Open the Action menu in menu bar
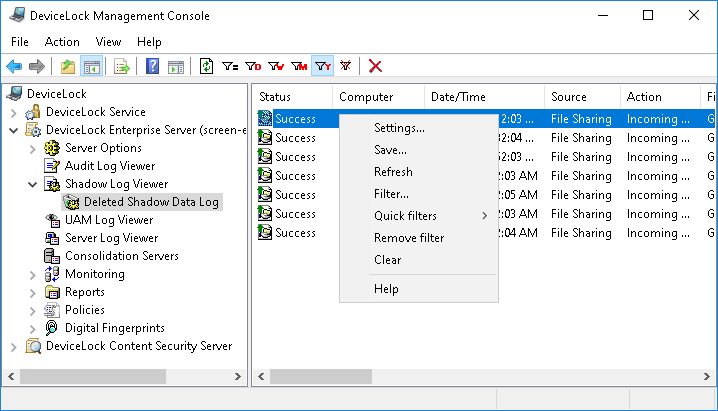Screen dimensions: 718x411 [62, 42]
